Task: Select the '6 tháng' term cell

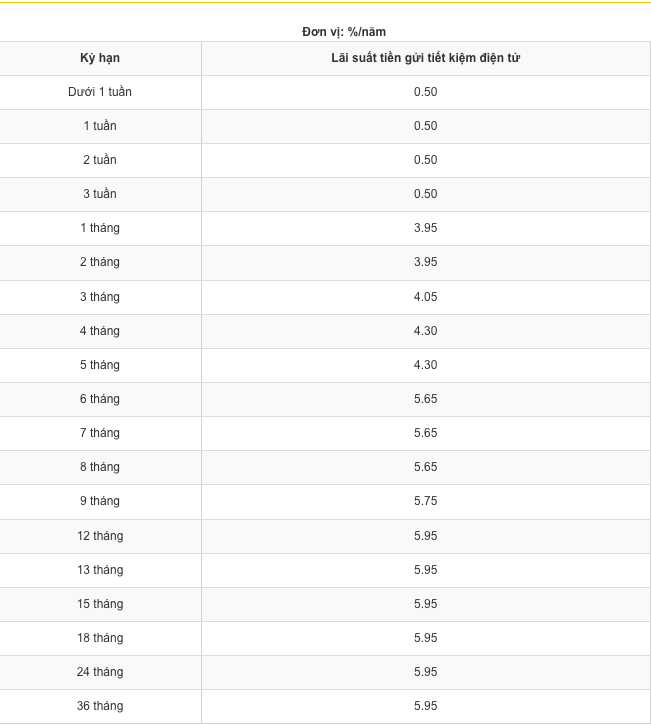Action: (100, 399)
